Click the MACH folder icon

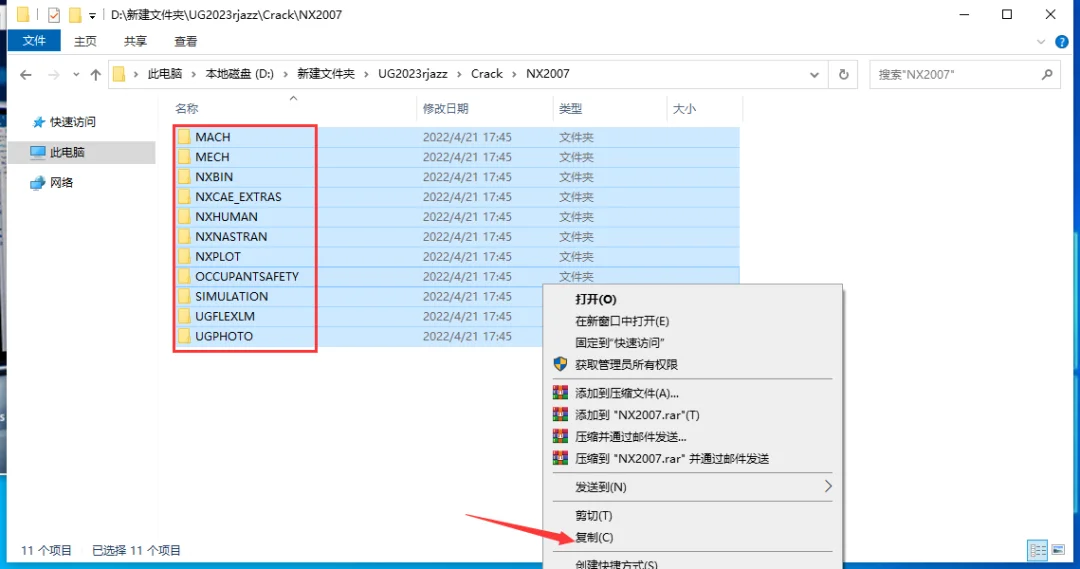click(x=184, y=136)
